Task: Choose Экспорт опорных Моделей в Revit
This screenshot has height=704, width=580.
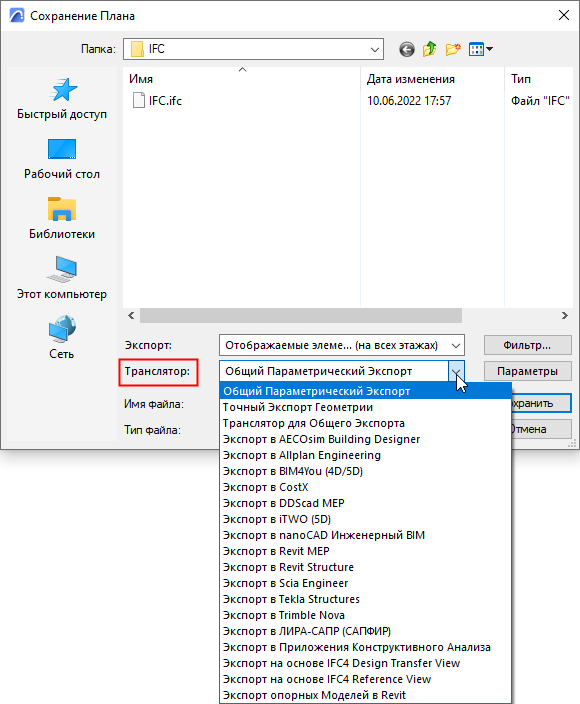Action: pyautogui.click(x=365, y=695)
